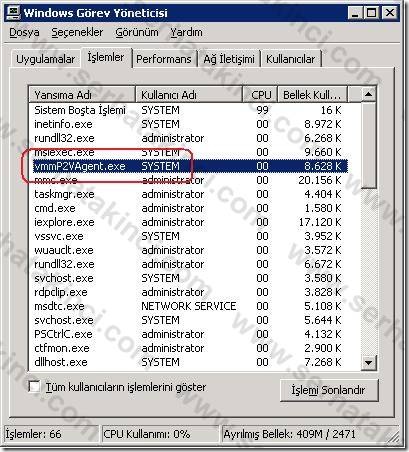This screenshot has height=452, width=409.
Task: Open the Yardım menu
Action: (x=186, y=33)
